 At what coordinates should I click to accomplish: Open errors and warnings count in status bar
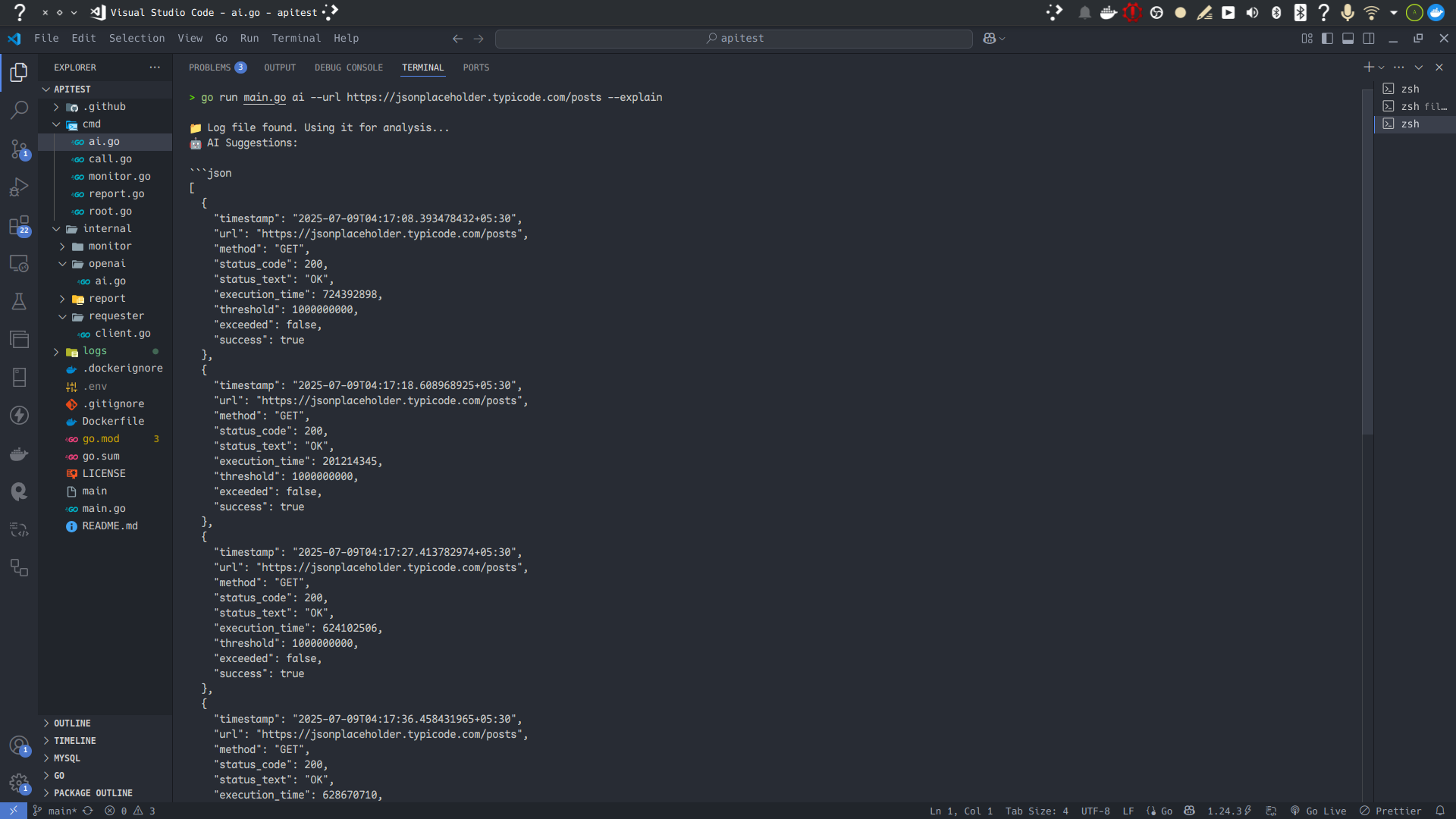click(x=130, y=811)
